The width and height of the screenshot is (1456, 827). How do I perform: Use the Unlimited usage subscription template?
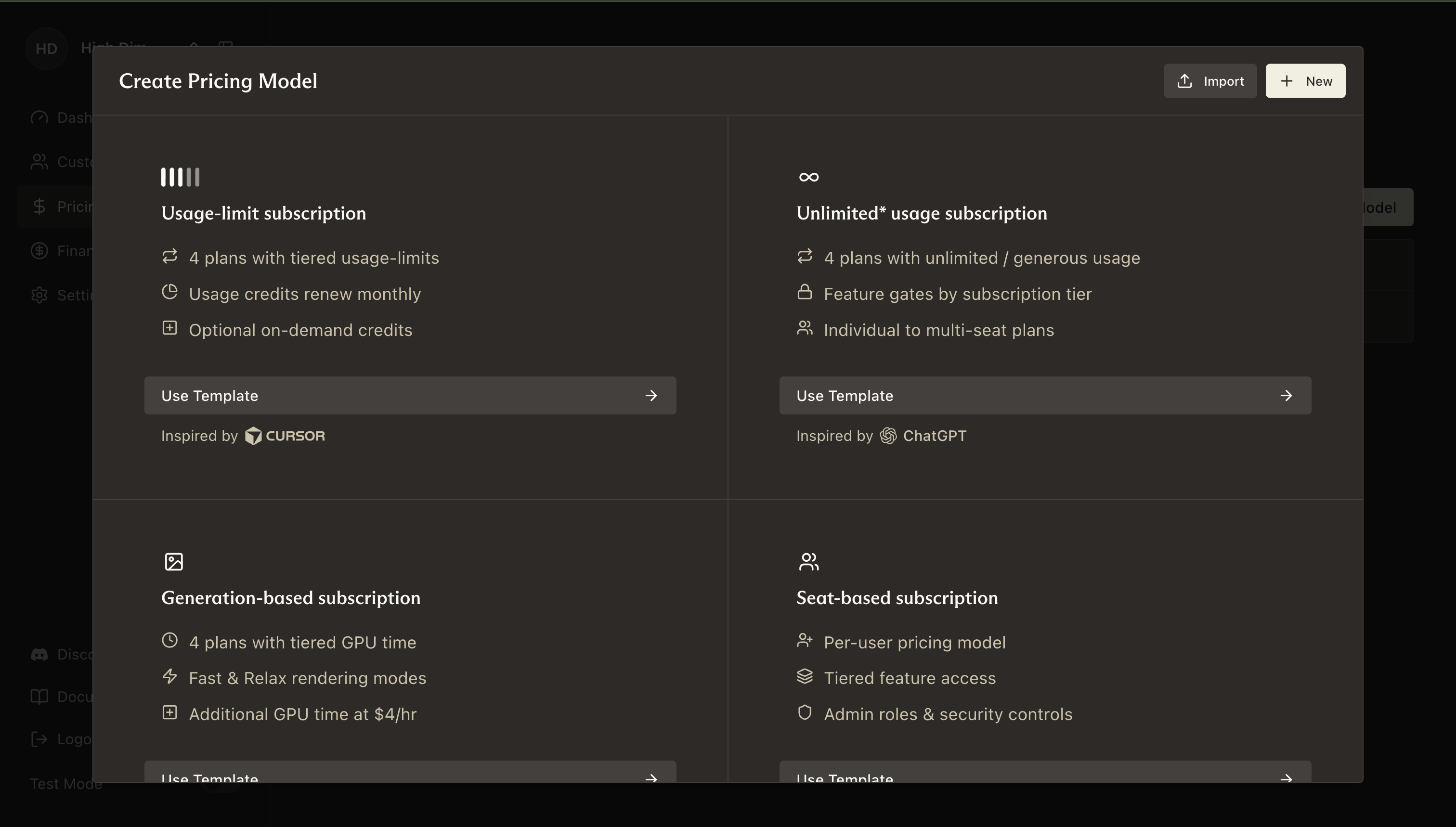click(1045, 395)
